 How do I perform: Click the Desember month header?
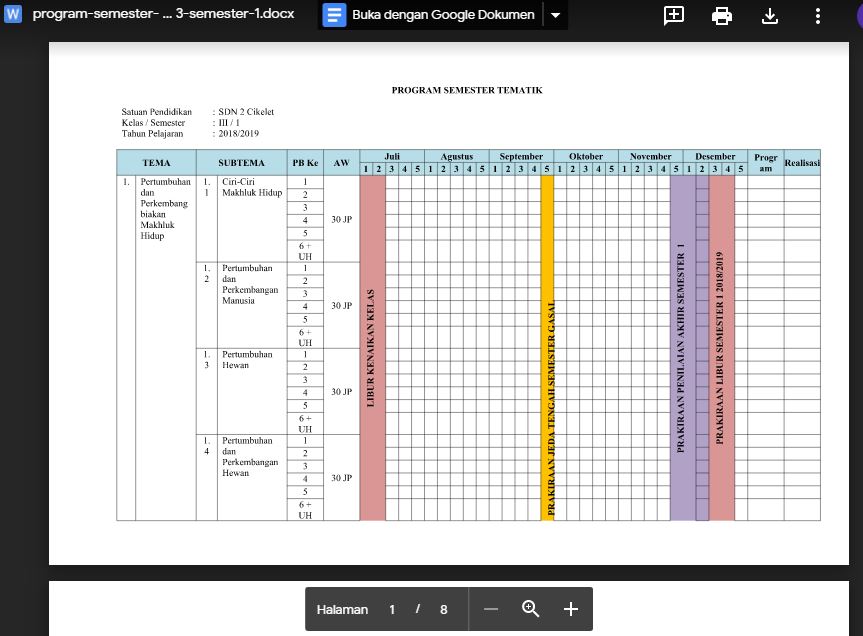(715, 156)
